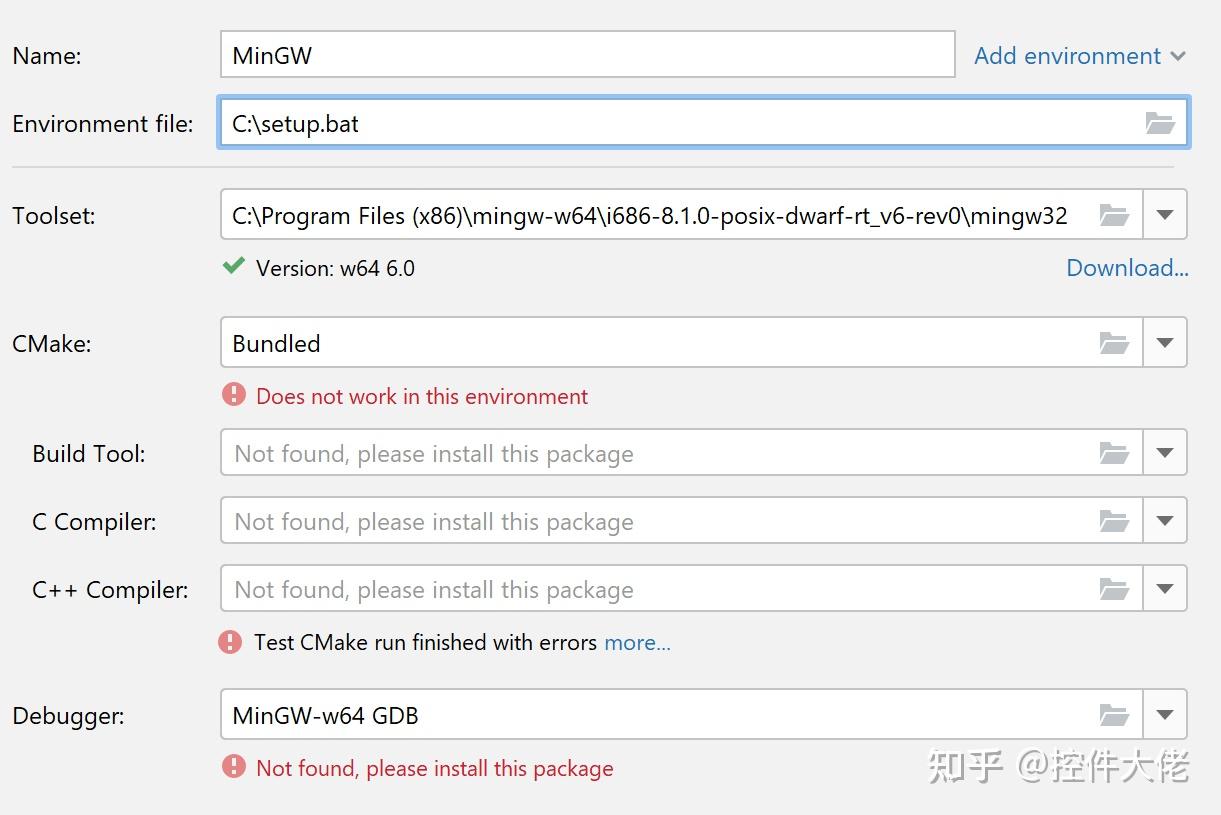This screenshot has height=815, width=1221.
Task: Open the Toolset dropdown arrow
Action: pyautogui.click(x=1165, y=214)
